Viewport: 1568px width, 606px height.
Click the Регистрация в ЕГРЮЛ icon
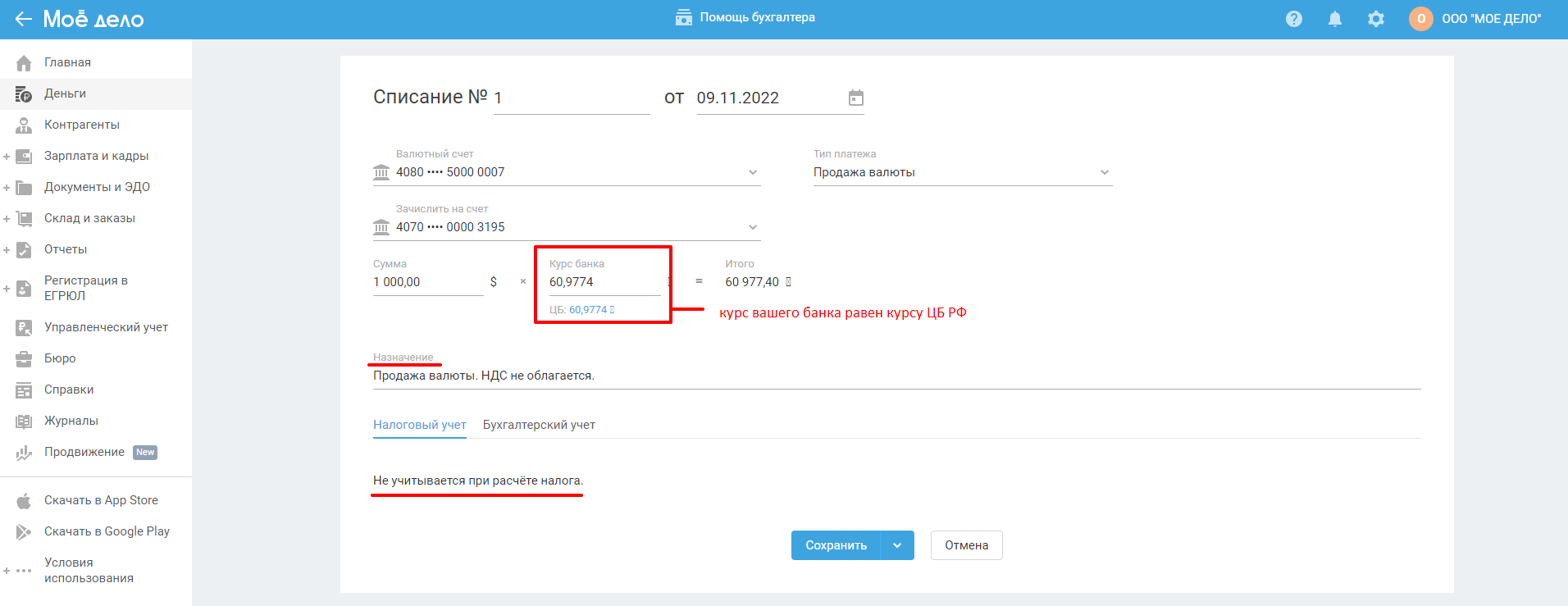(x=24, y=289)
